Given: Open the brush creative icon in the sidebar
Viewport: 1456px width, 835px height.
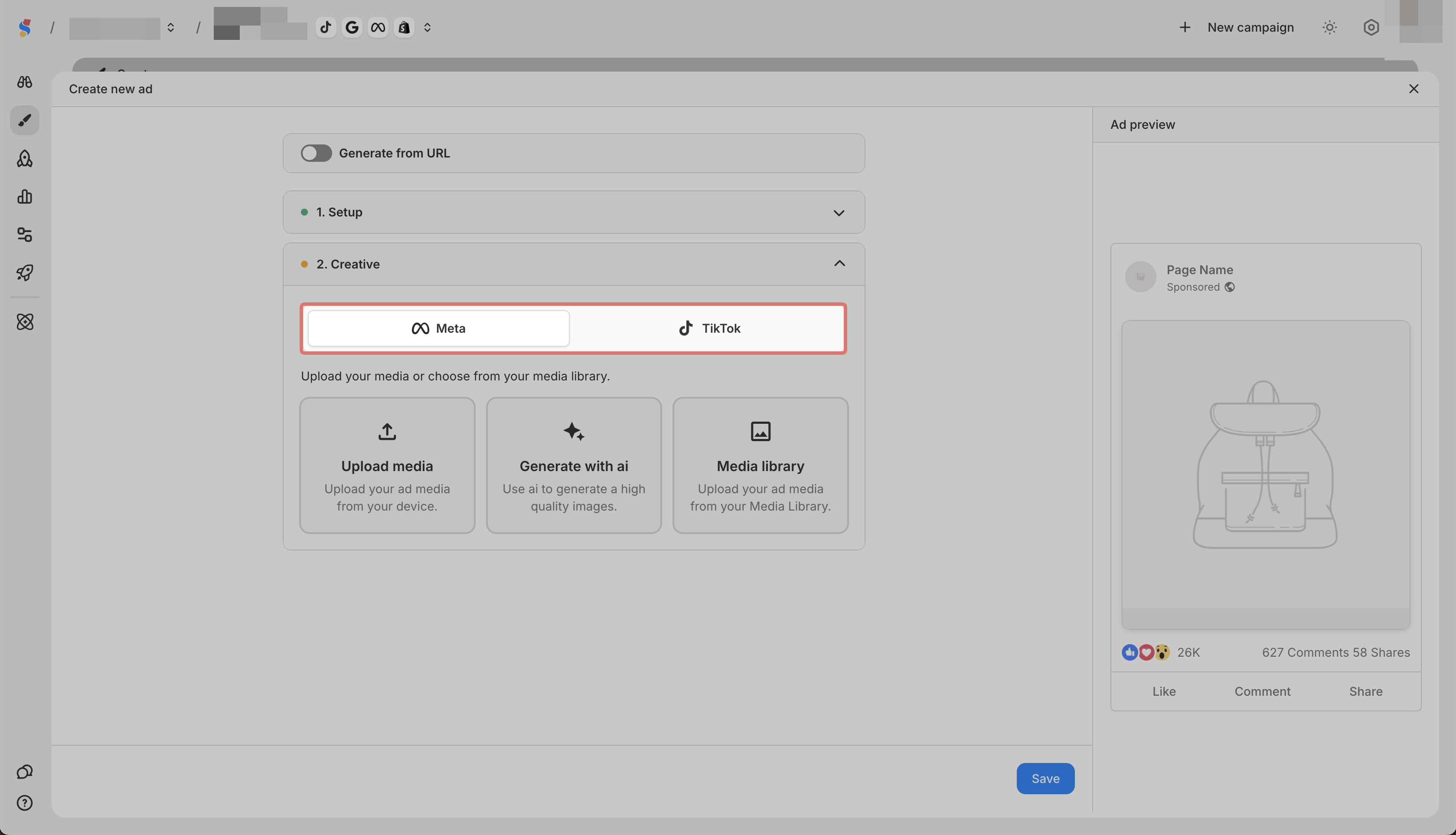Looking at the screenshot, I should pos(25,121).
